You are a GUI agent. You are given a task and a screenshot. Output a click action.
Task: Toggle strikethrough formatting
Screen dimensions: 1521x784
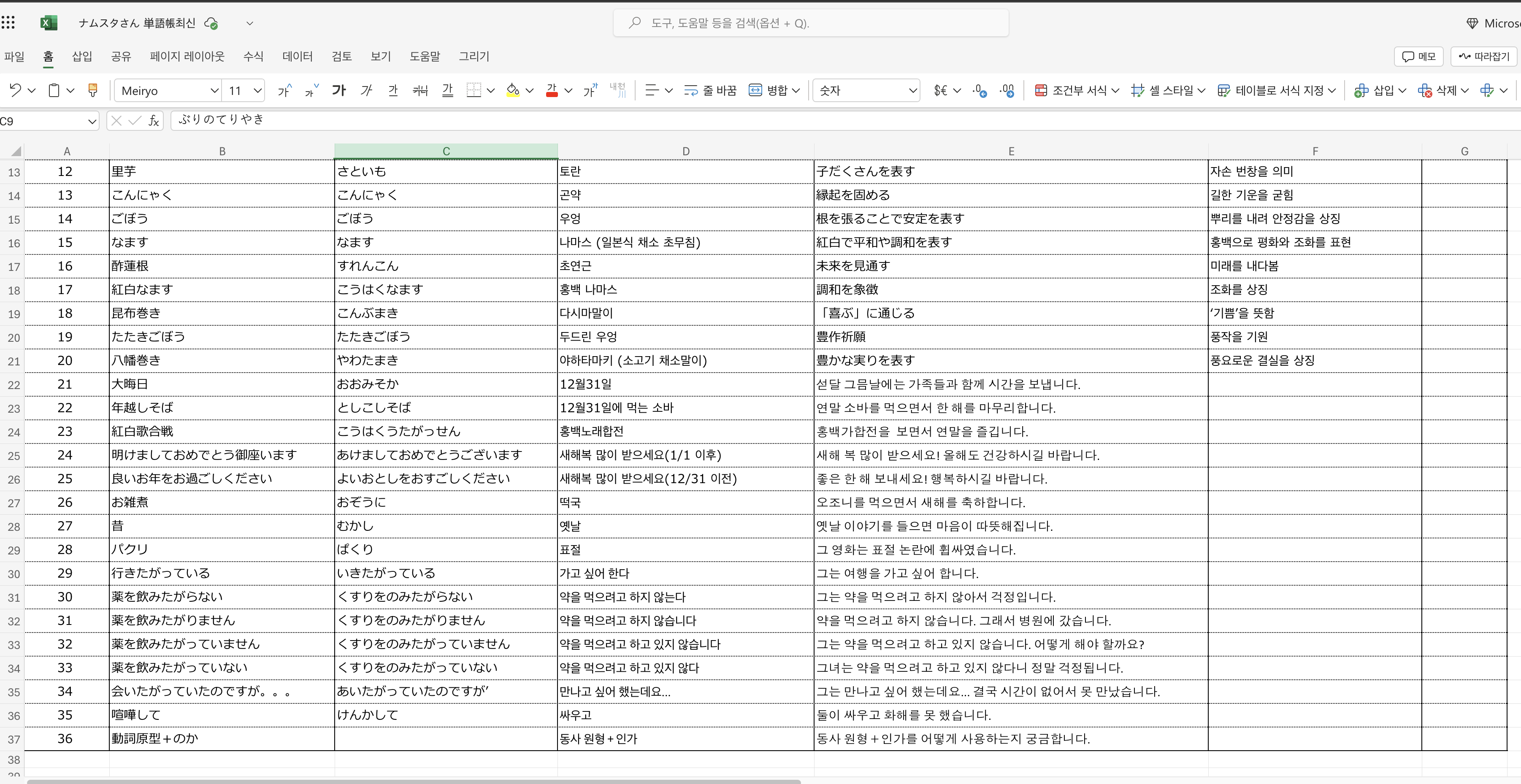[x=420, y=90]
